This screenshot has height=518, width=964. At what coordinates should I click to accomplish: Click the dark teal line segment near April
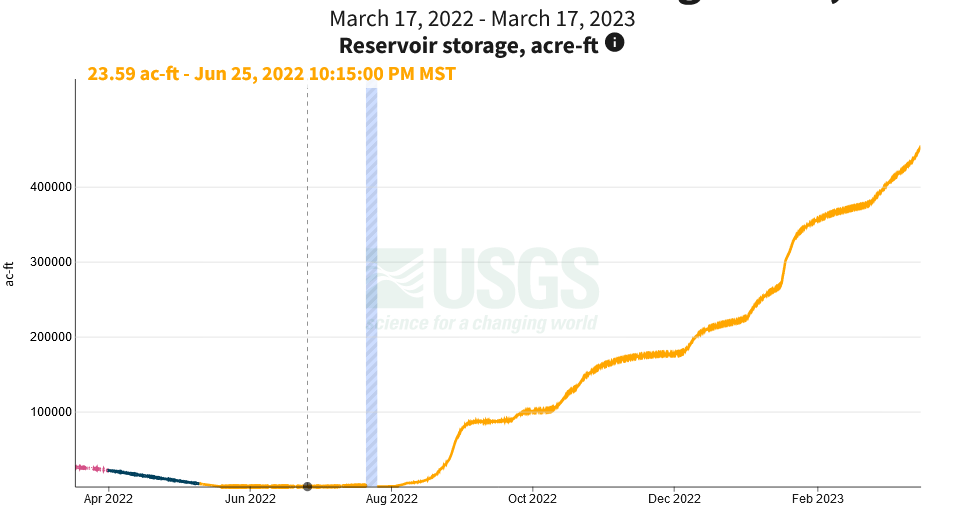[x=150, y=476]
